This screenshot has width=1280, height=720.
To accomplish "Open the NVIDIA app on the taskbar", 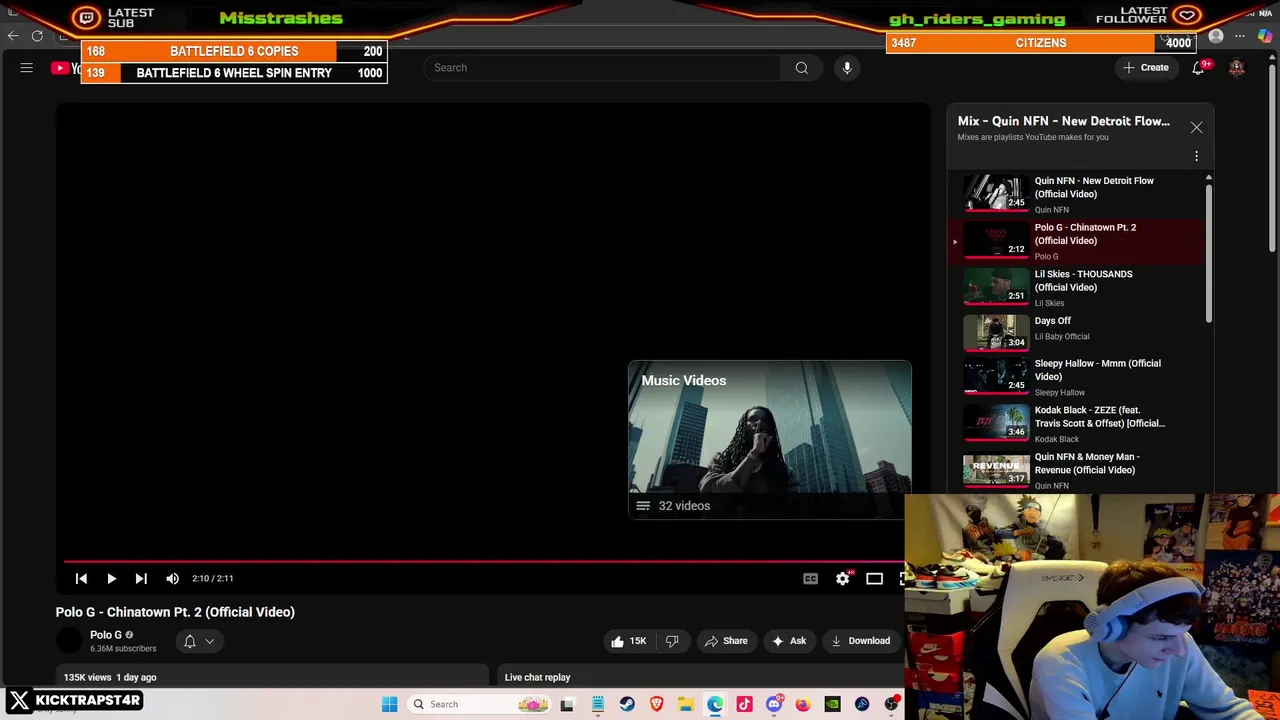I will [x=832, y=704].
